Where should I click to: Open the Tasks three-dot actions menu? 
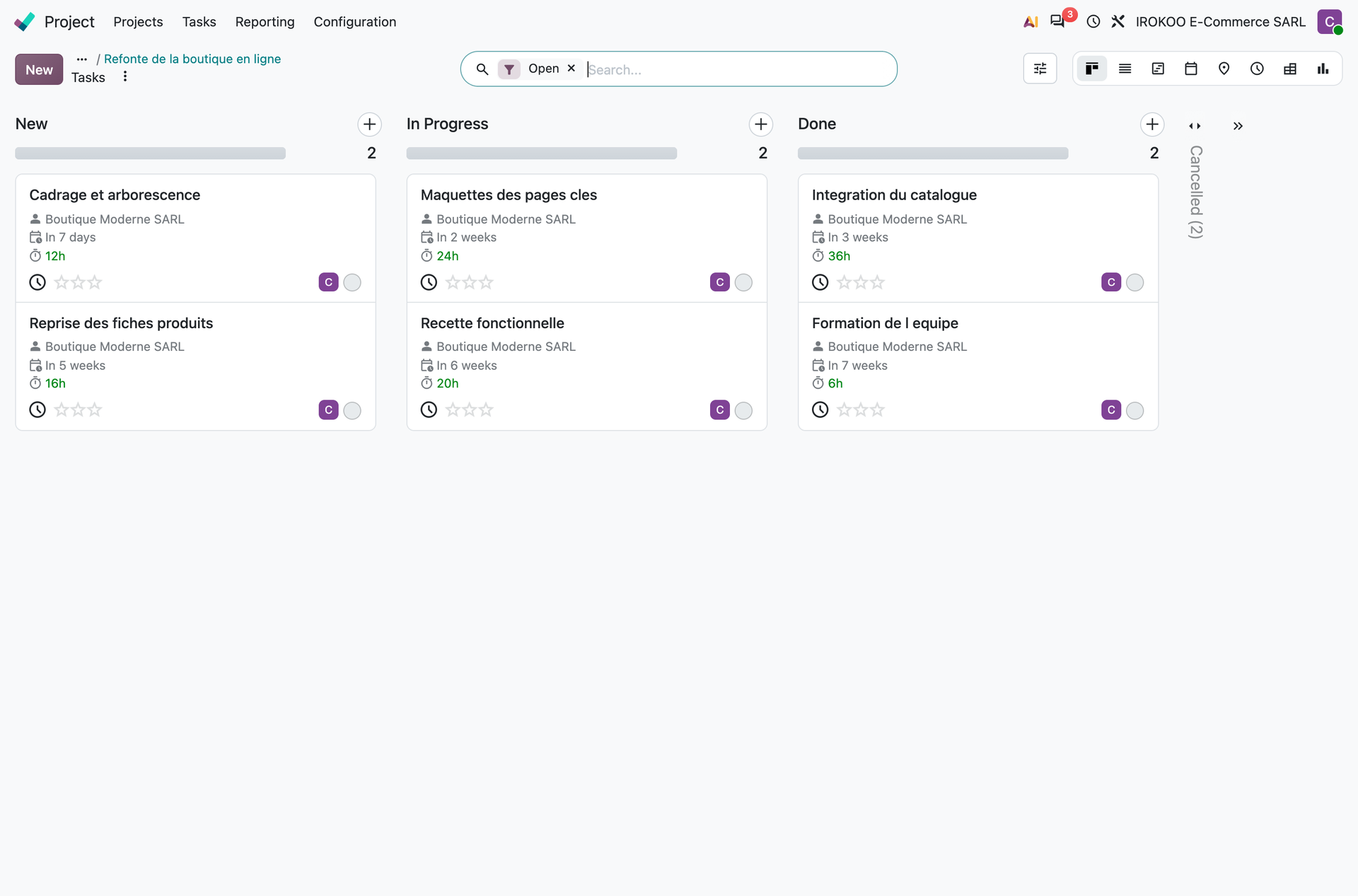[125, 76]
